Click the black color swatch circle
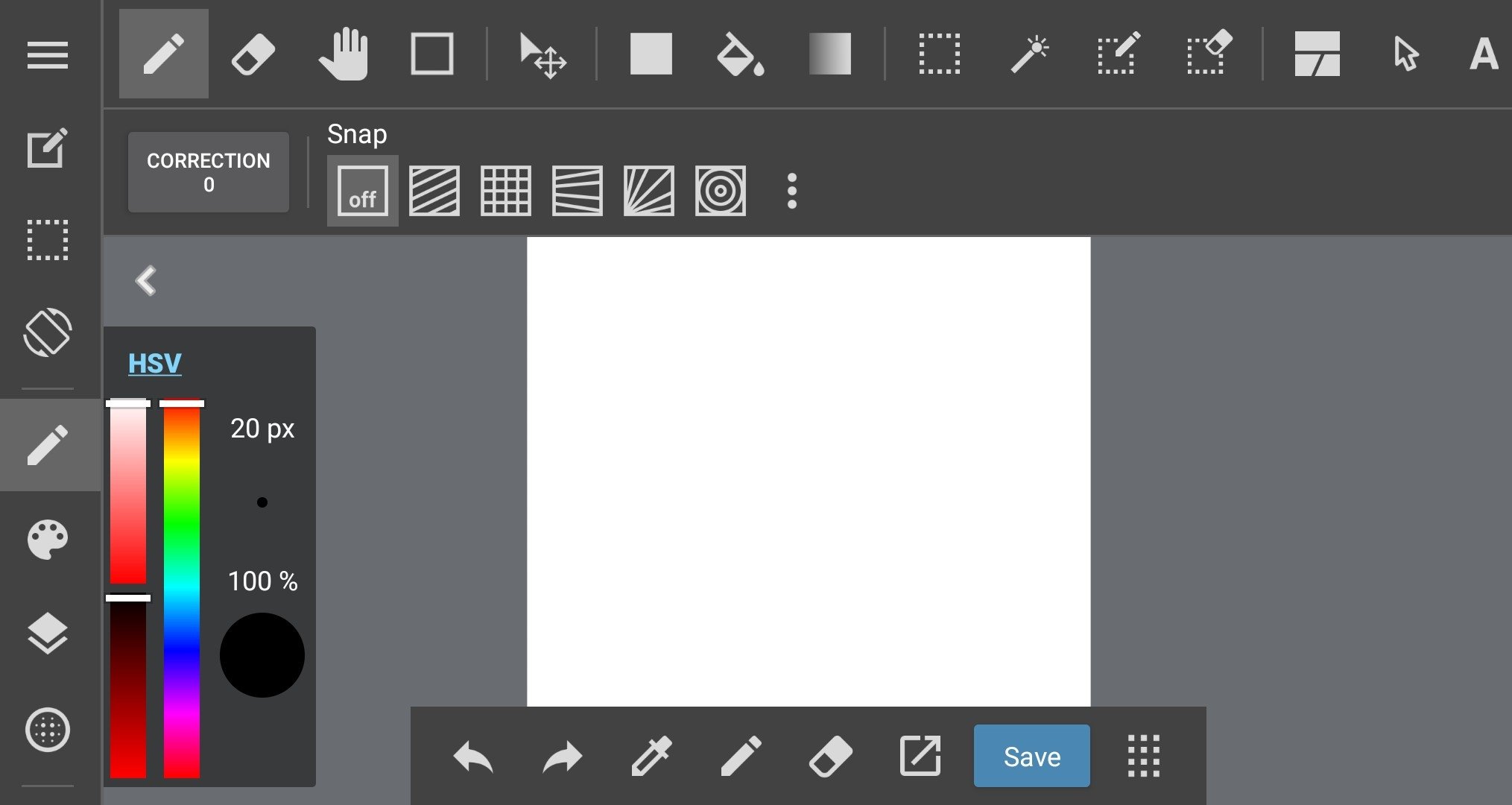The height and width of the screenshot is (805, 1512). tap(261, 655)
